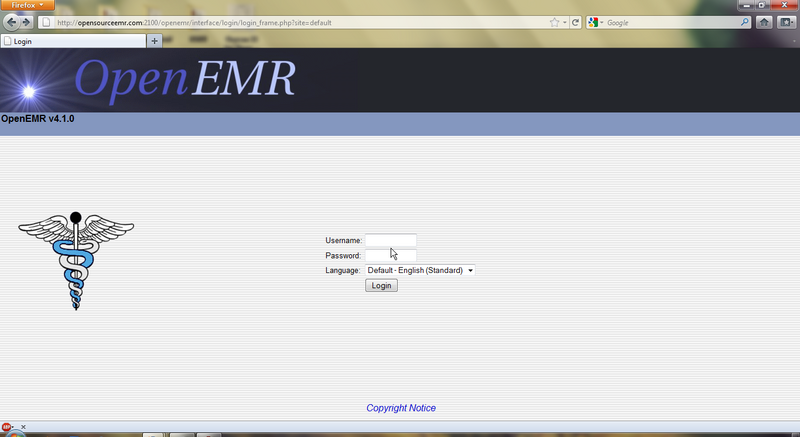Click the browser Back arrow button
Screen dimensions: 800x437
click(x=11, y=22)
